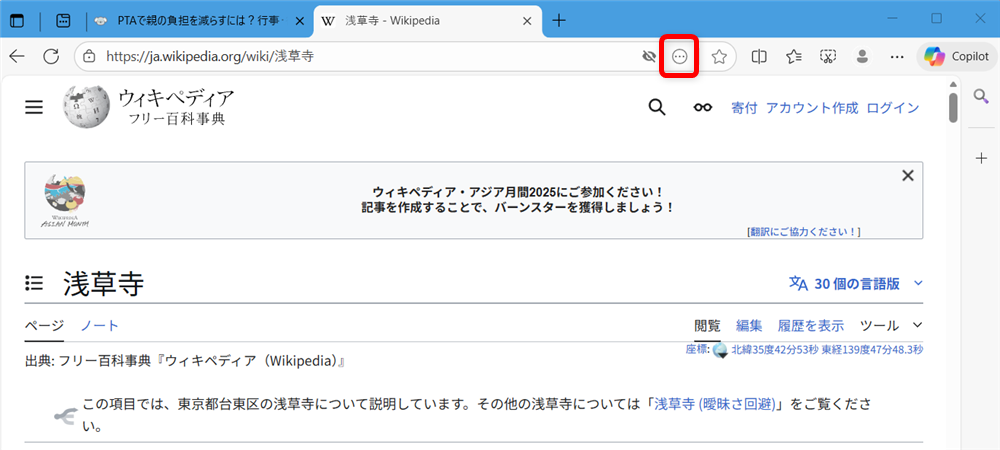Click the ログイン link
The height and width of the screenshot is (450, 1000).
tap(893, 108)
